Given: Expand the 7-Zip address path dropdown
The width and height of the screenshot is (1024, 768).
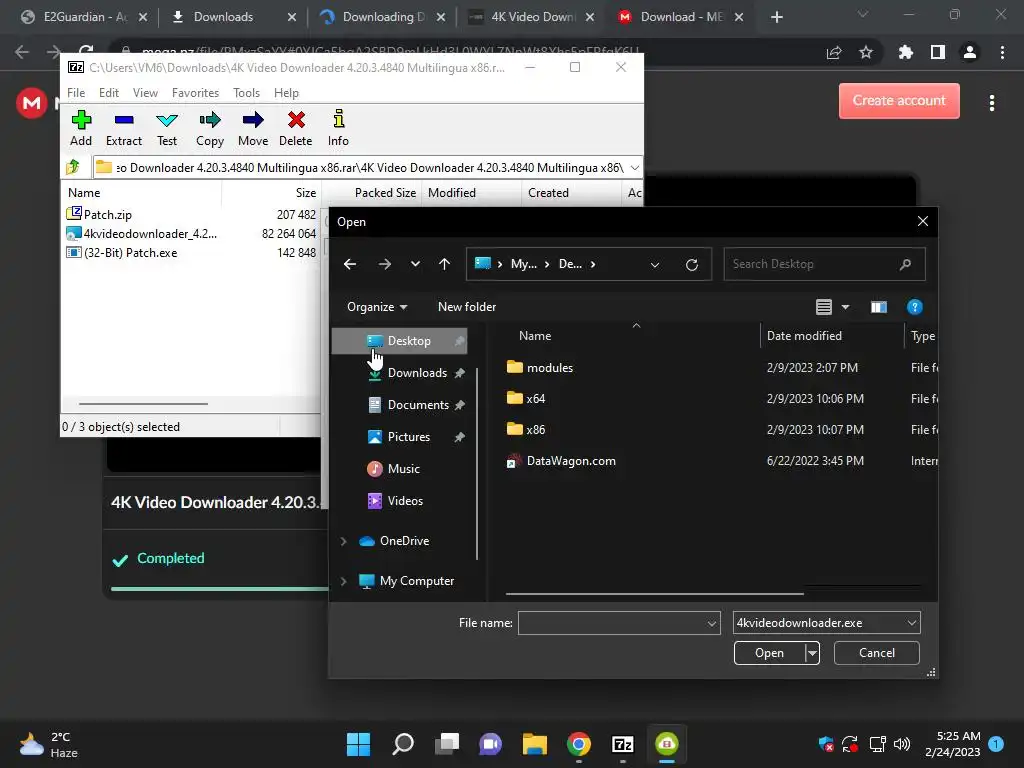Looking at the screenshot, I should pos(635,168).
